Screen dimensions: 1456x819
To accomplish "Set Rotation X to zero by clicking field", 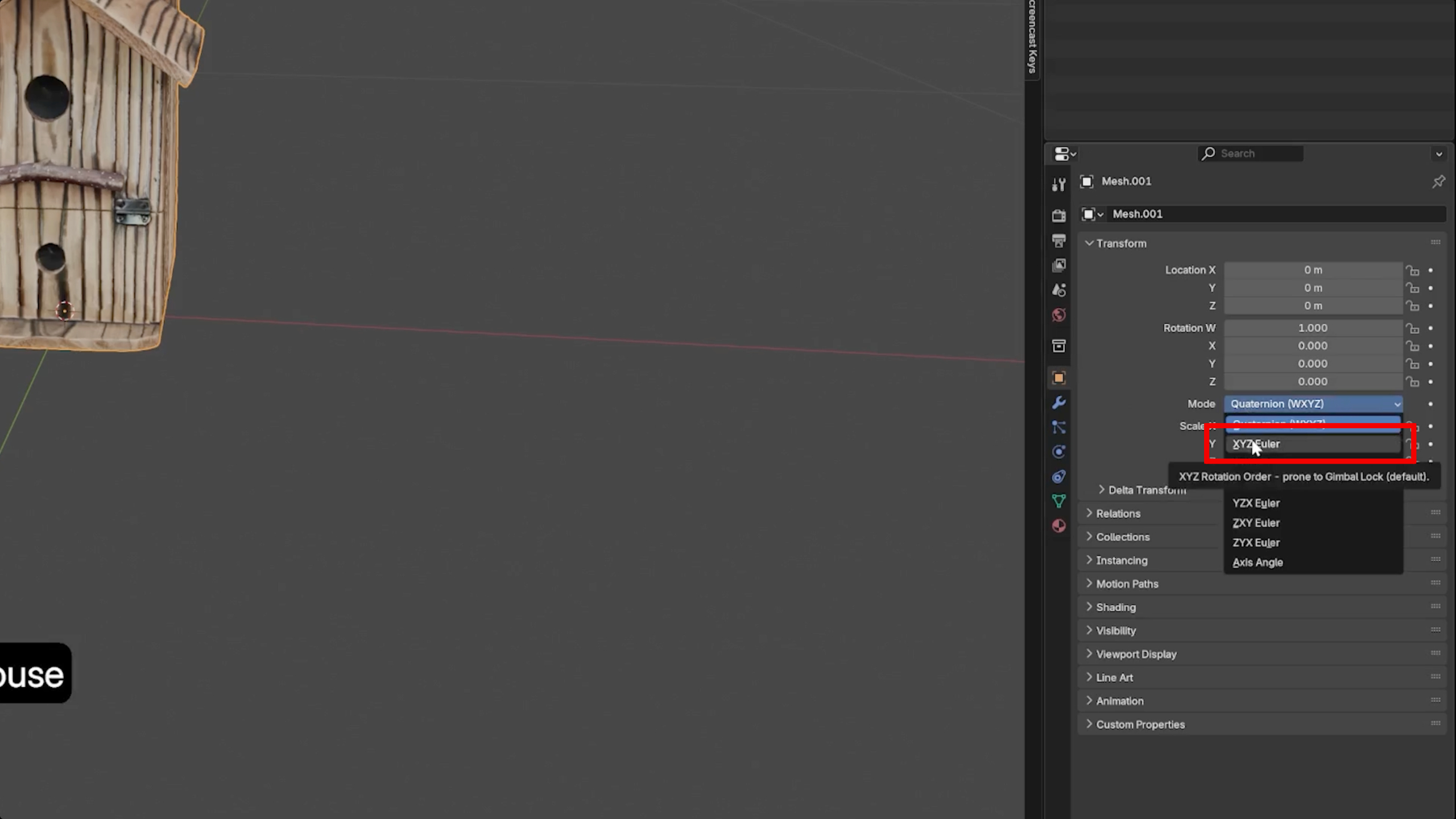I will pyautogui.click(x=1313, y=346).
